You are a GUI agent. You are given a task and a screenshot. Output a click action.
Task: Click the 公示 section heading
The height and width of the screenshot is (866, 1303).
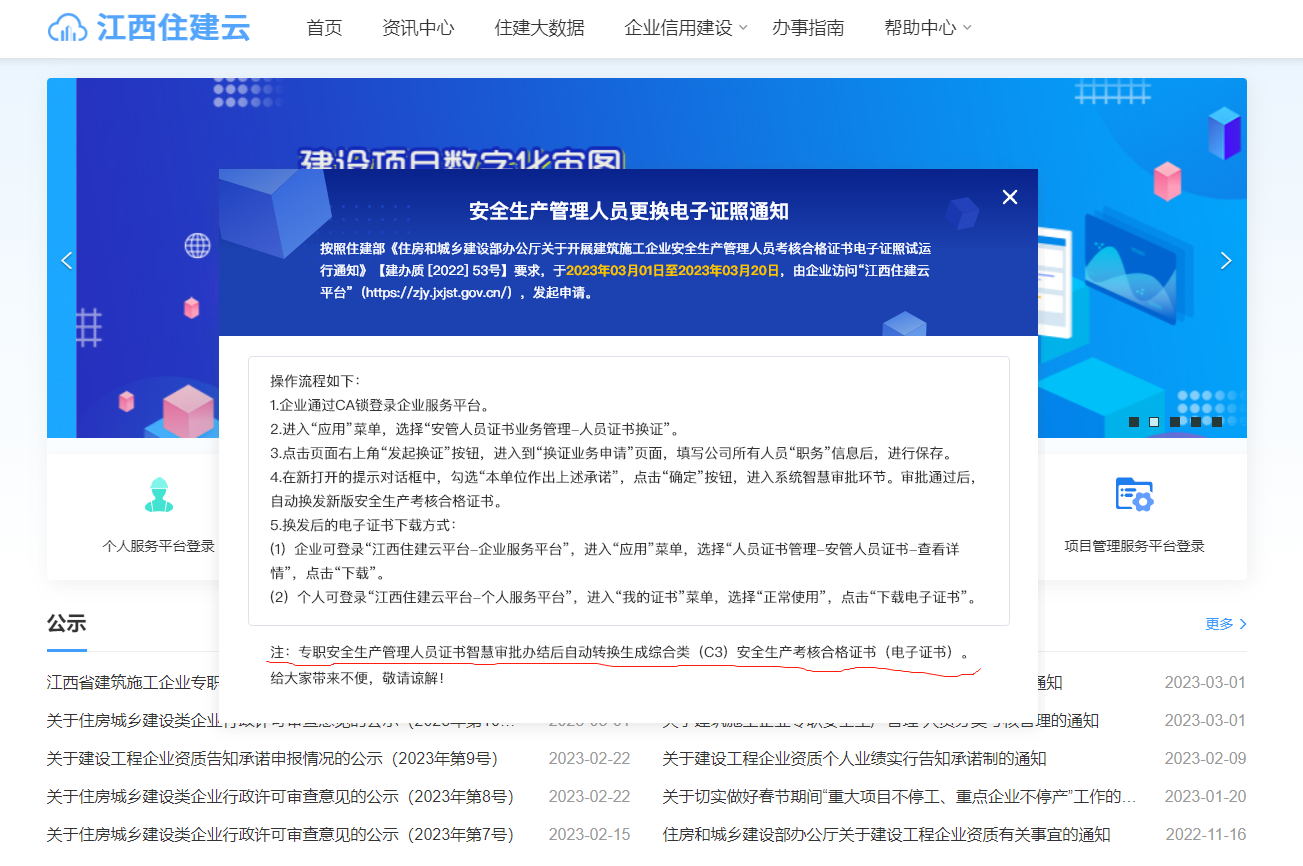pyautogui.click(x=67, y=624)
